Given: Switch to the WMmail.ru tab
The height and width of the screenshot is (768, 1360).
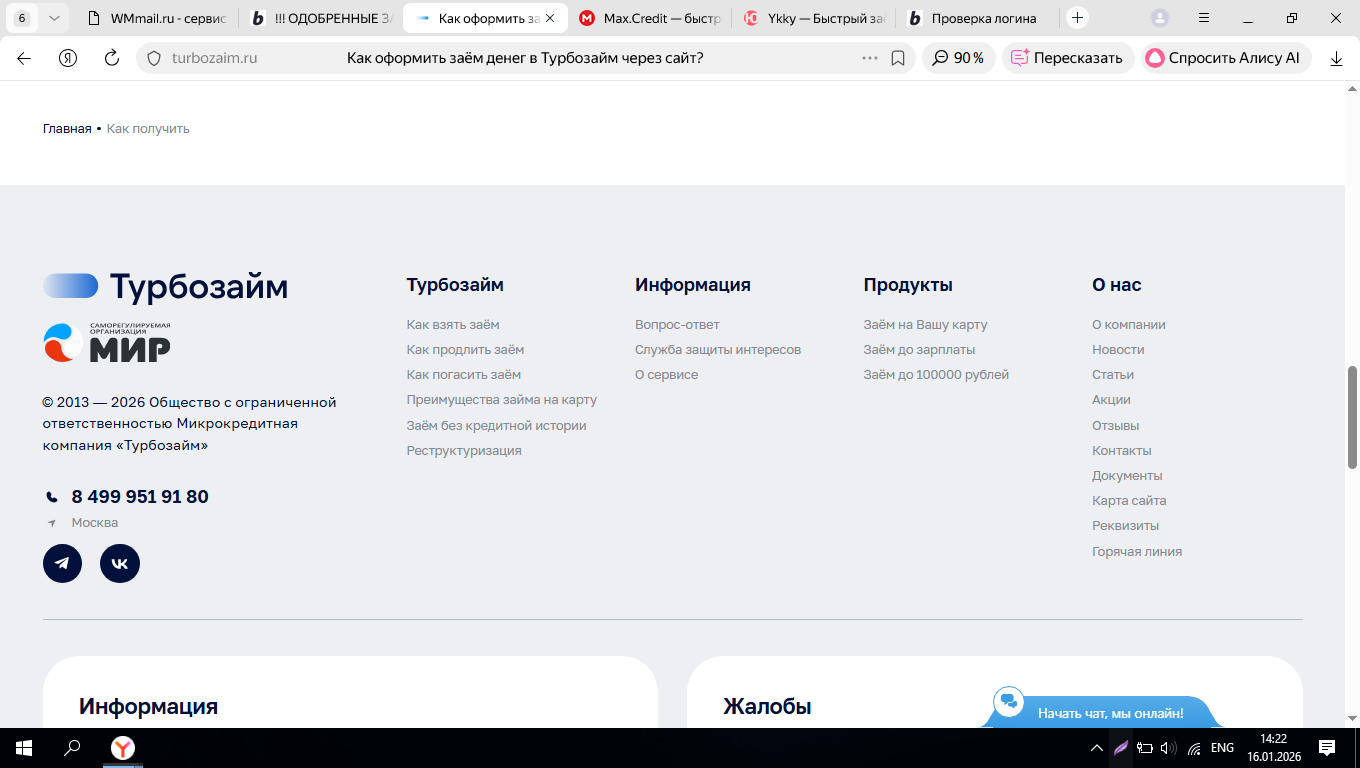Looking at the screenshot, I should coord(158,18).
